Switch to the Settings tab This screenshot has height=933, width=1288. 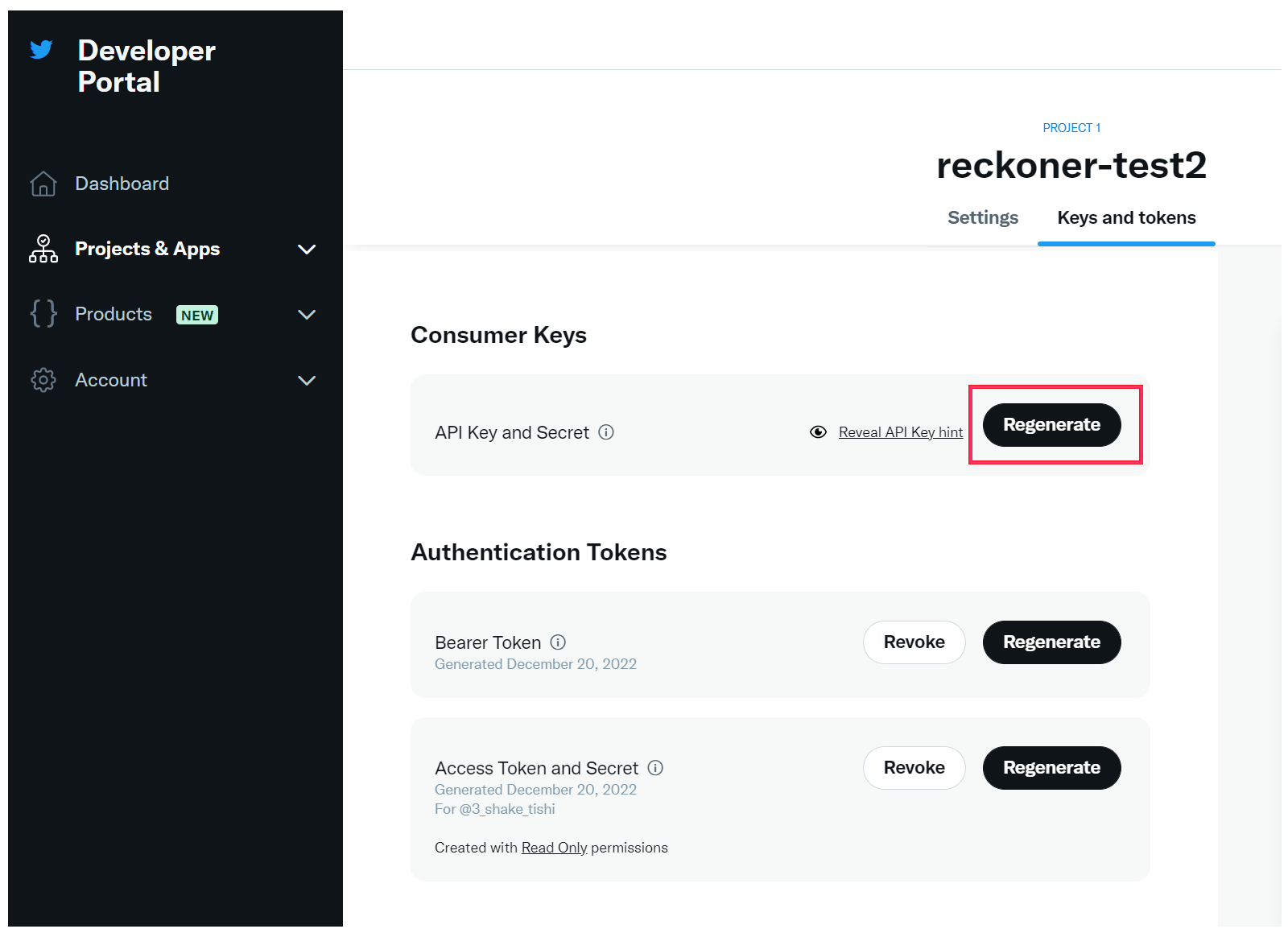tap(983, 218)
